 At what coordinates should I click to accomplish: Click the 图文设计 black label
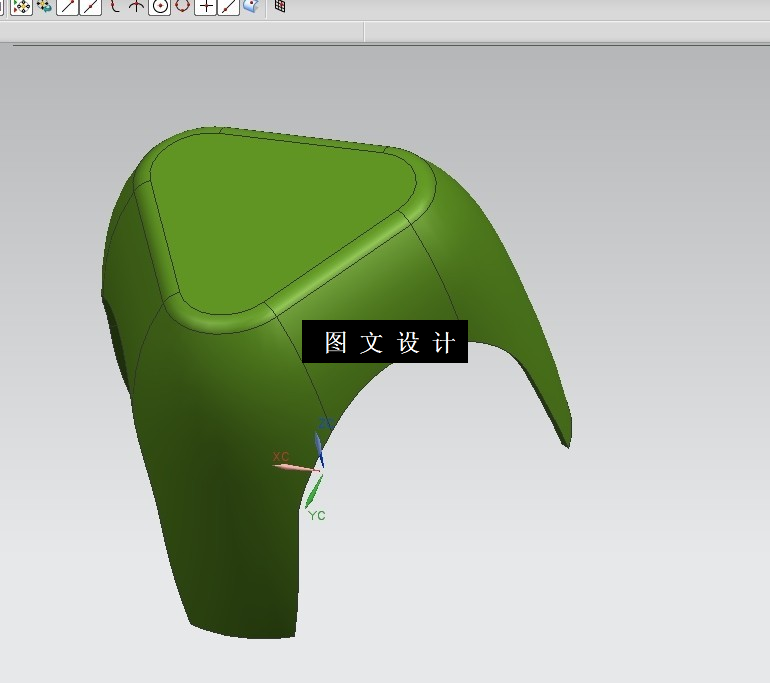point(385,342)
